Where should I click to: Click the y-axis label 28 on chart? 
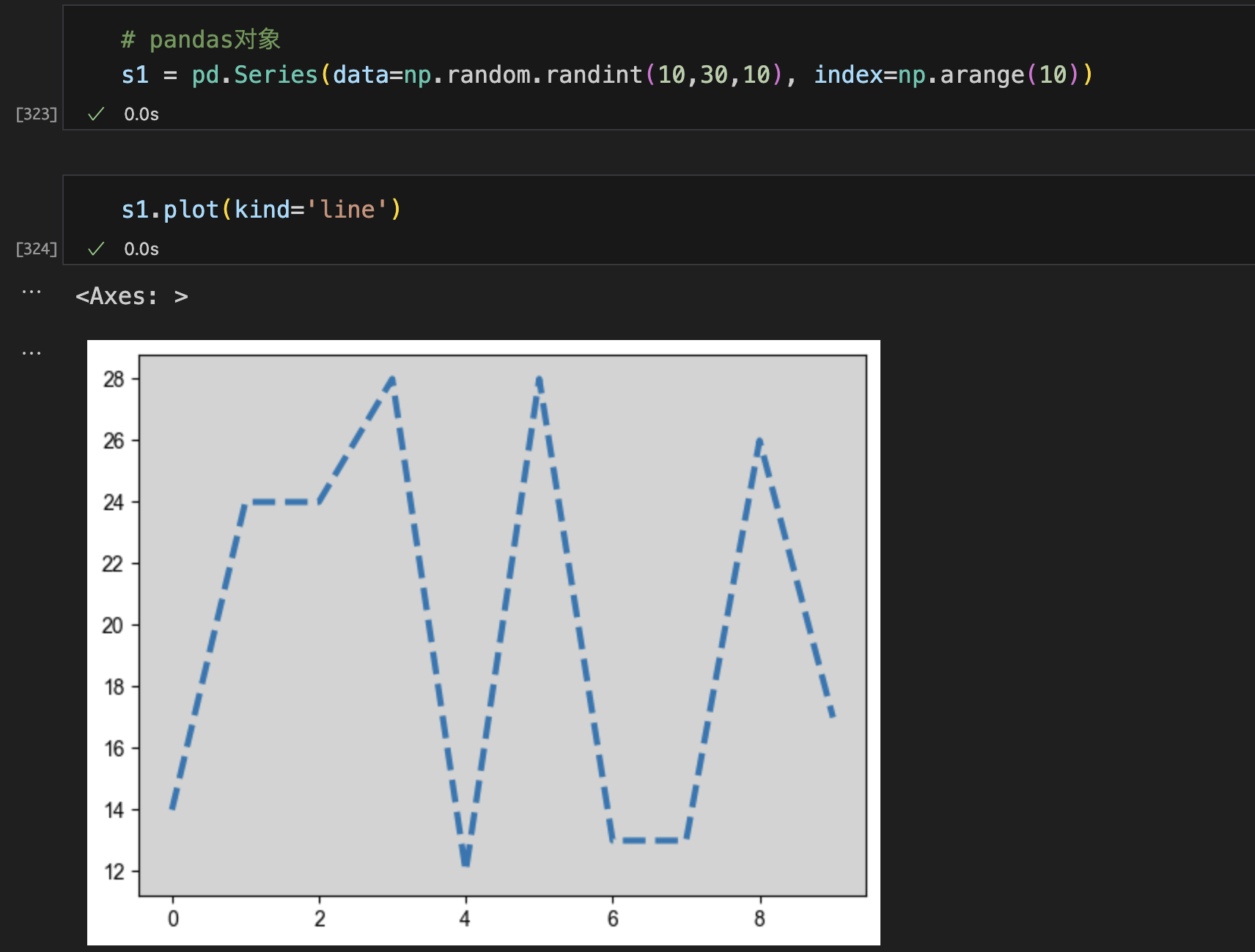114,380
